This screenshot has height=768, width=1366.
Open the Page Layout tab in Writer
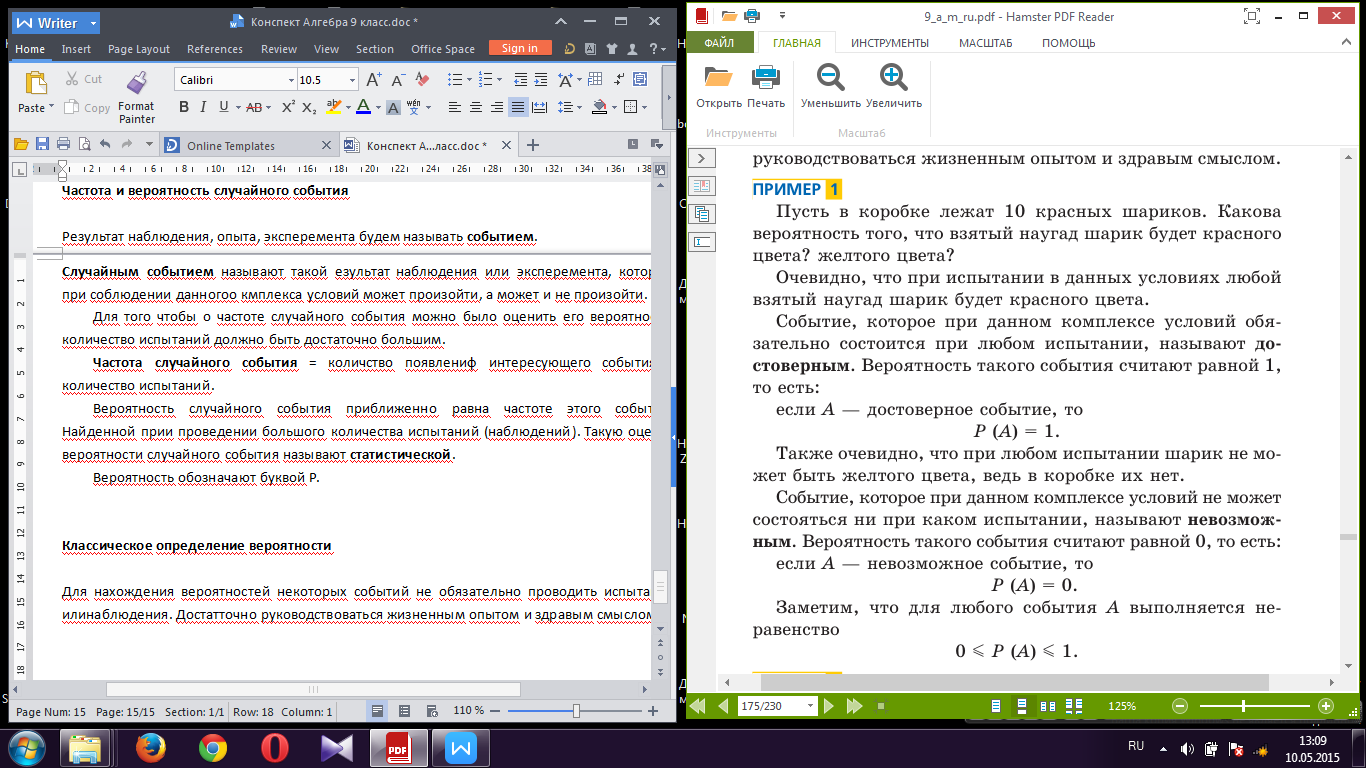click(139, 49)
